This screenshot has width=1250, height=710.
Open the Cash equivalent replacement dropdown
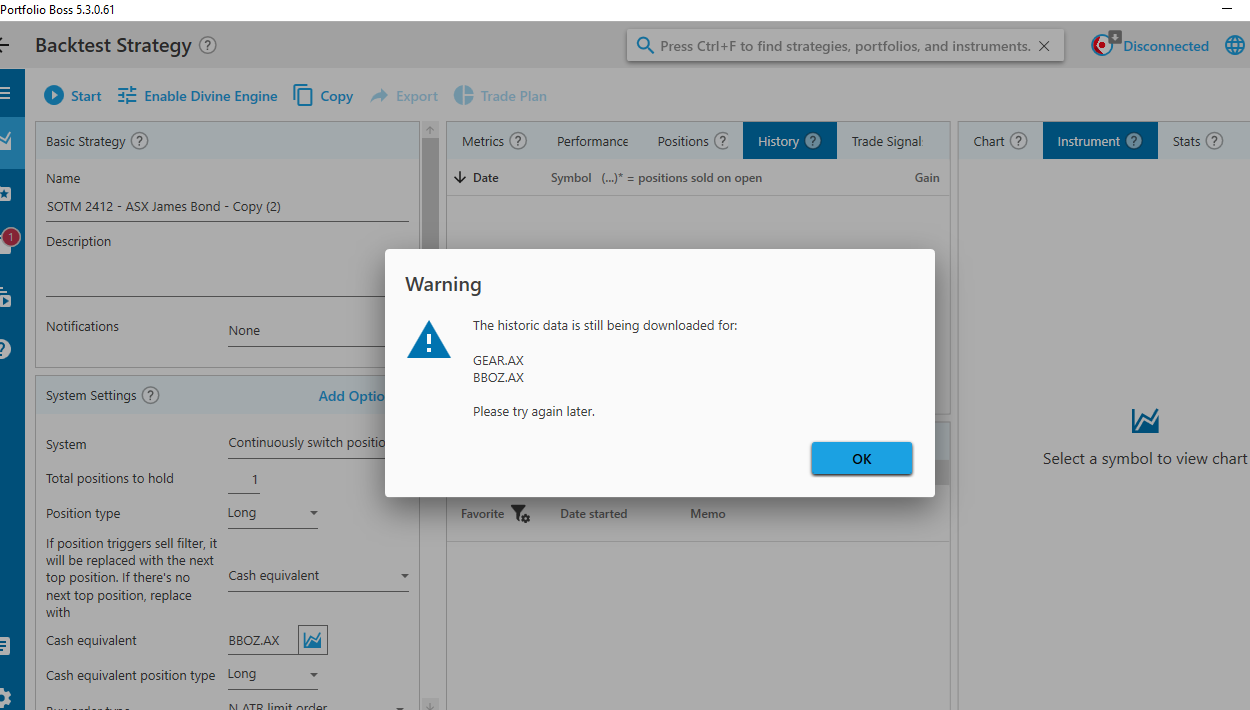(x=404, y=576)
